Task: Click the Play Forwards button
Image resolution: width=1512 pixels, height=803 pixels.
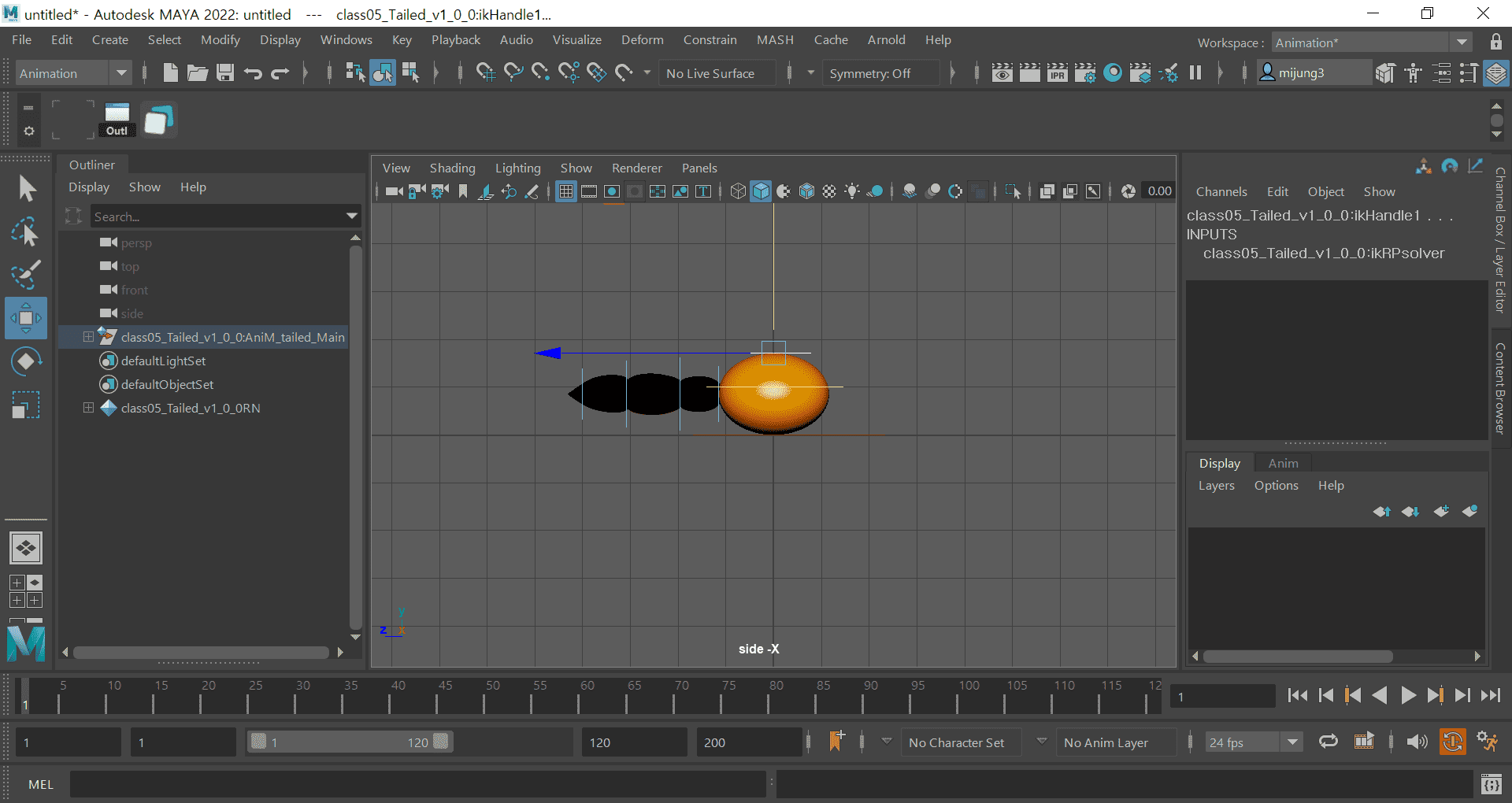Action: (x=1408, y=695)
